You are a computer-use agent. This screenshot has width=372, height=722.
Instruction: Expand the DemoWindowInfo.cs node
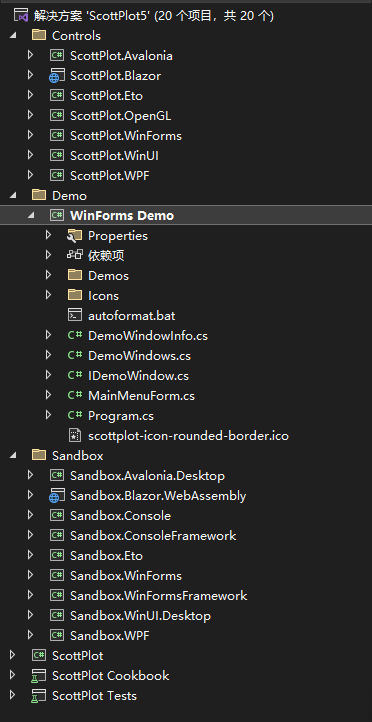click(x=48, y=335)
